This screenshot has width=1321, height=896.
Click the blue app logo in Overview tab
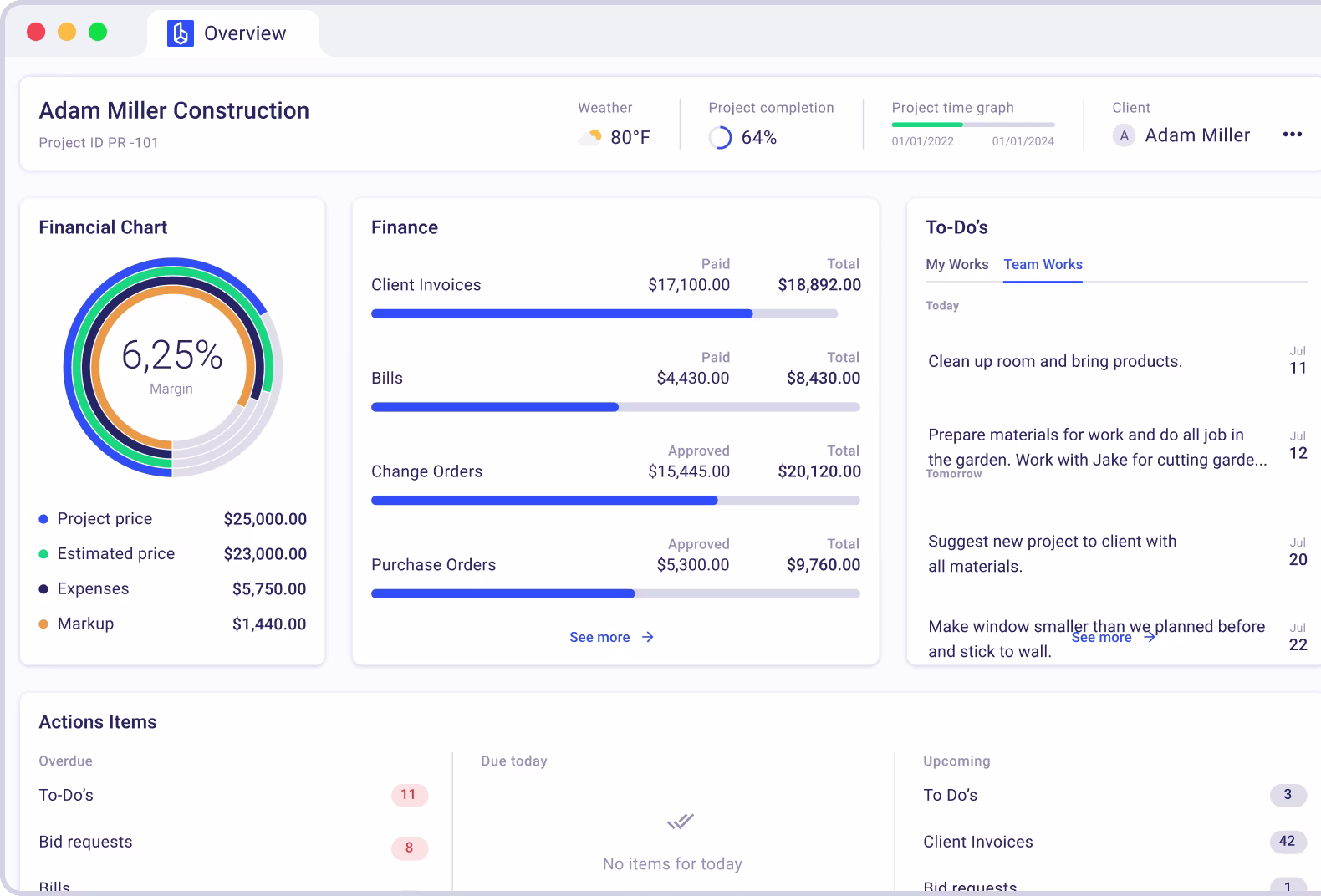point(181,33)
